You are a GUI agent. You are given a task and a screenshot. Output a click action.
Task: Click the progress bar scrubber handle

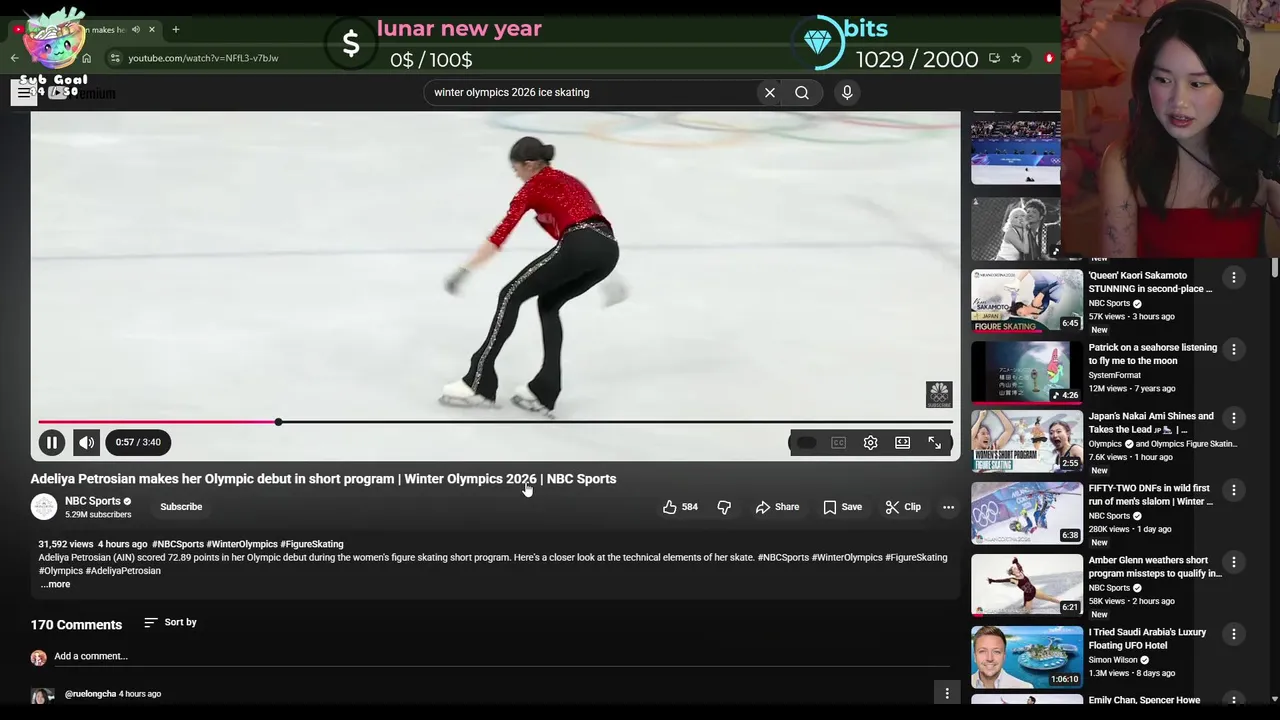pyautogui.click(x=279, y=422)
